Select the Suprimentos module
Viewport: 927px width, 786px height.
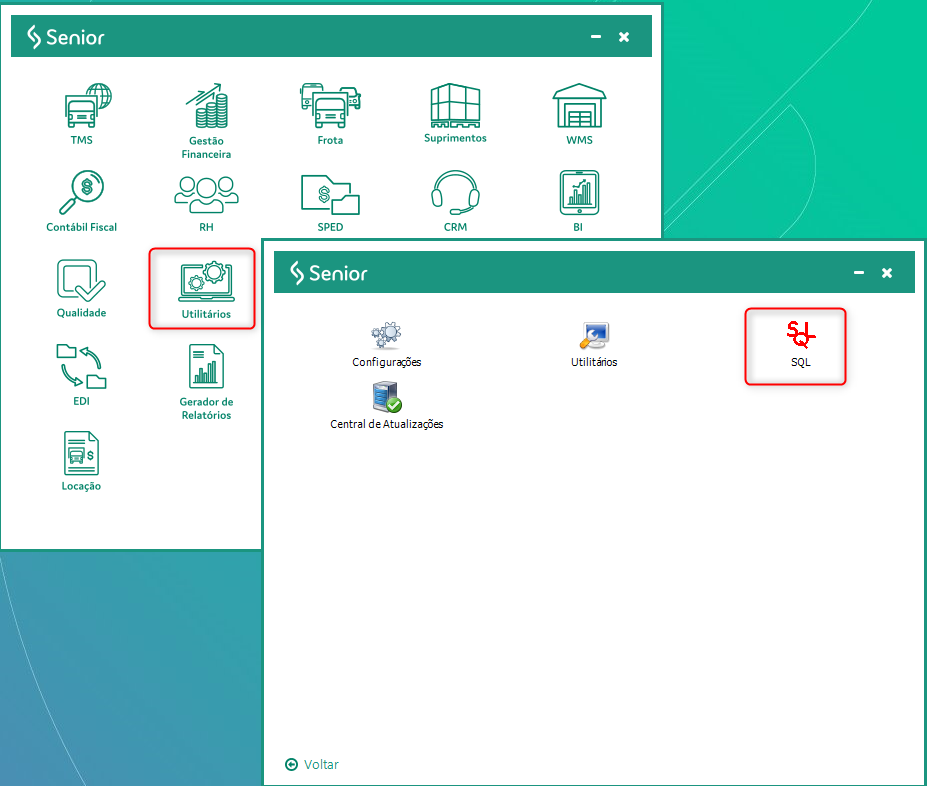tap(455, 113)
